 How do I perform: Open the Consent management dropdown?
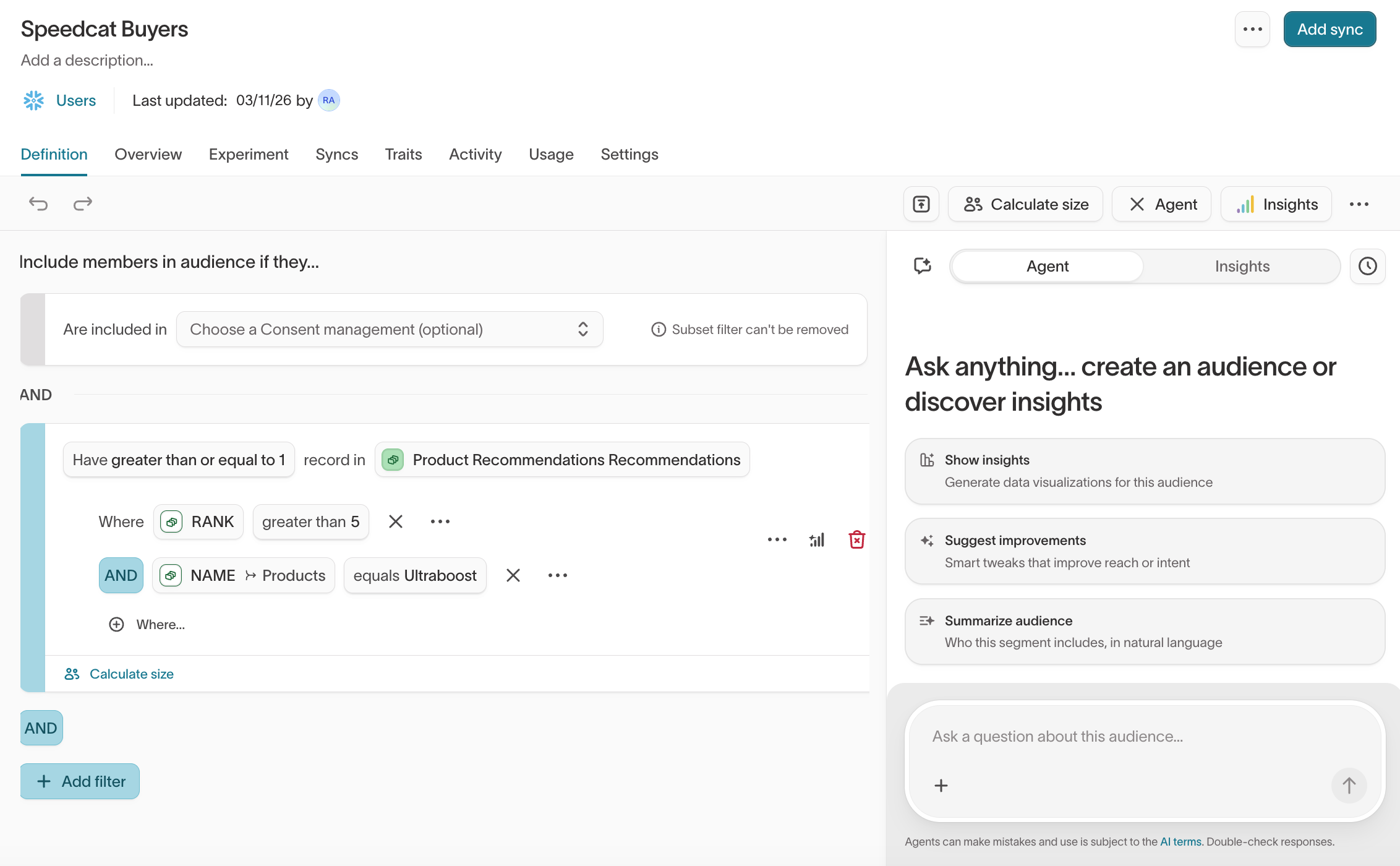pos(390,329)
